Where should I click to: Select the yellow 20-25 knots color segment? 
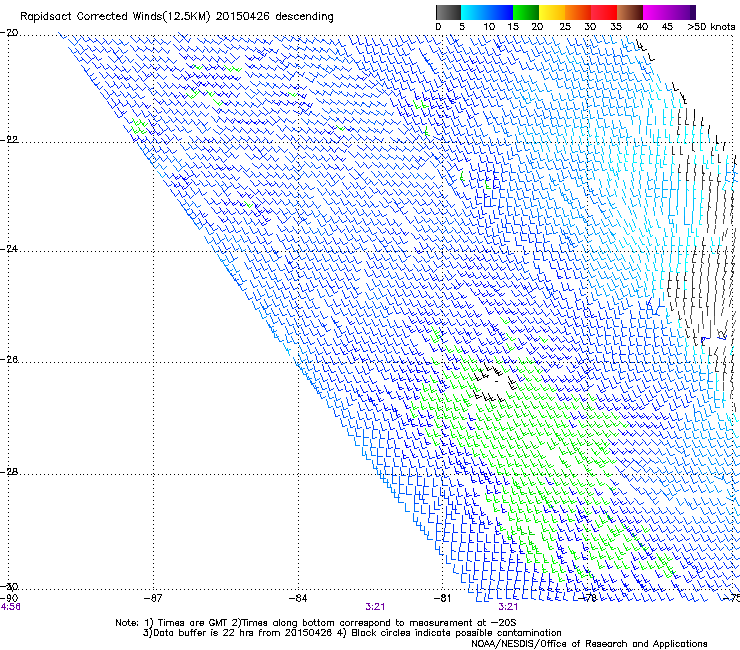(552, 12)
